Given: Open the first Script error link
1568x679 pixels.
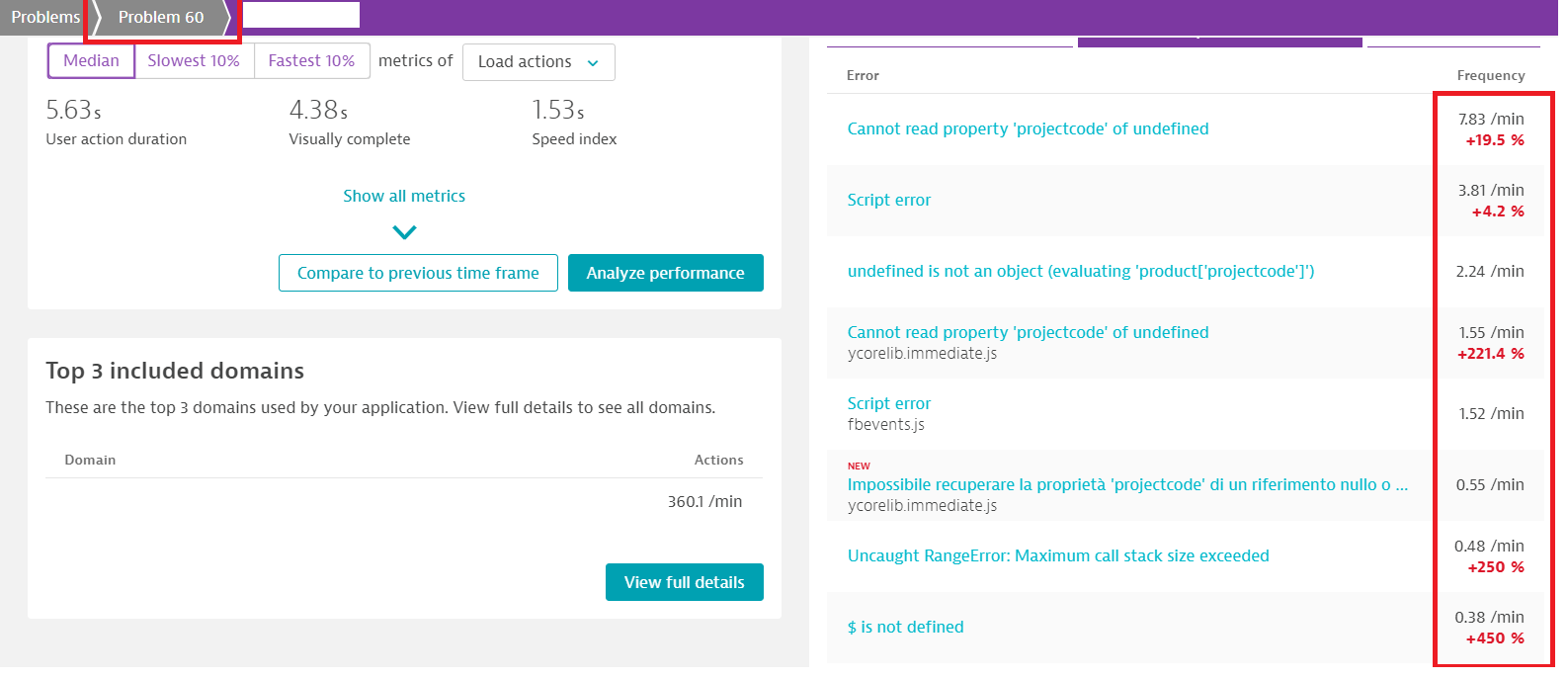Looking at the screenshot, I should (888, 200).
